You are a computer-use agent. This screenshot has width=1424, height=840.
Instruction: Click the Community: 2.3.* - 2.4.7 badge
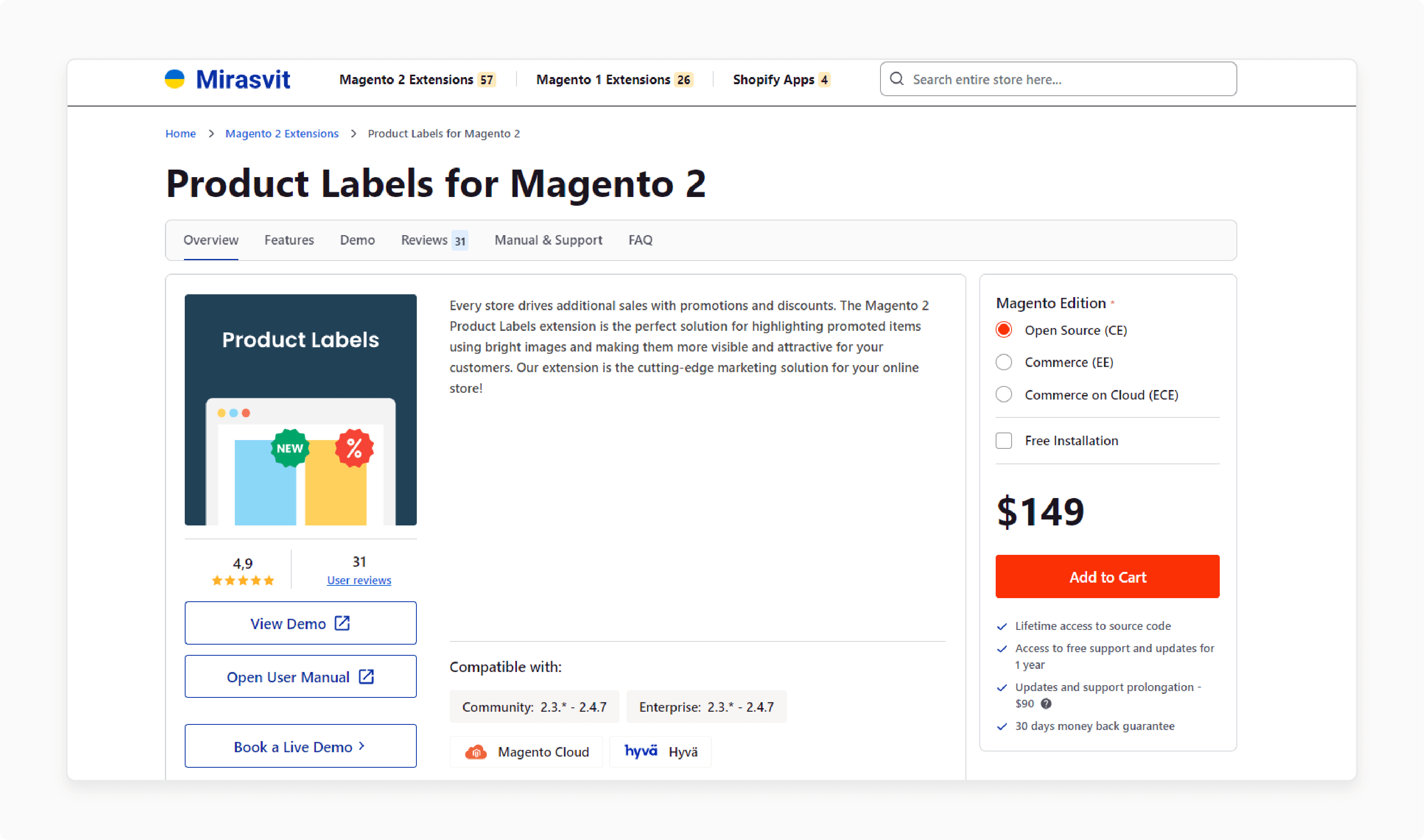coord(534,707)
